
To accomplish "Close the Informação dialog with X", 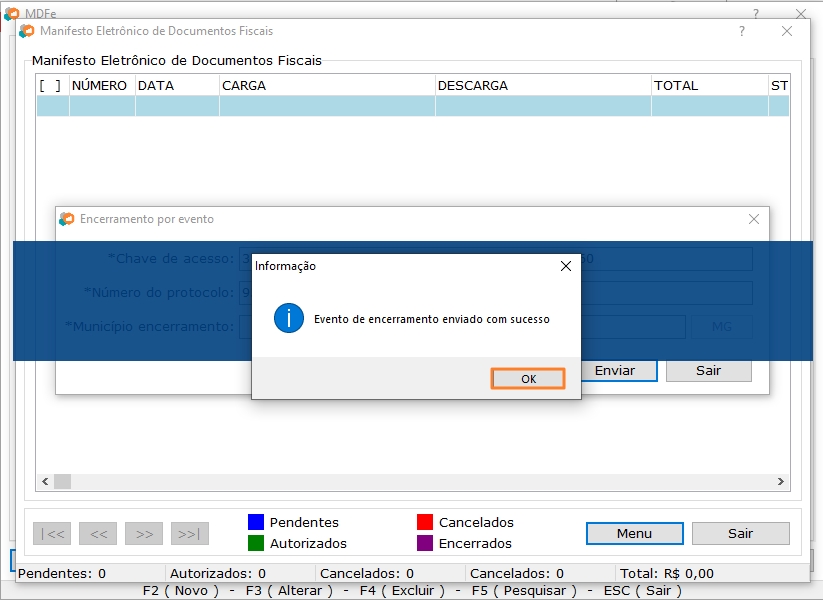I will 565,266.
